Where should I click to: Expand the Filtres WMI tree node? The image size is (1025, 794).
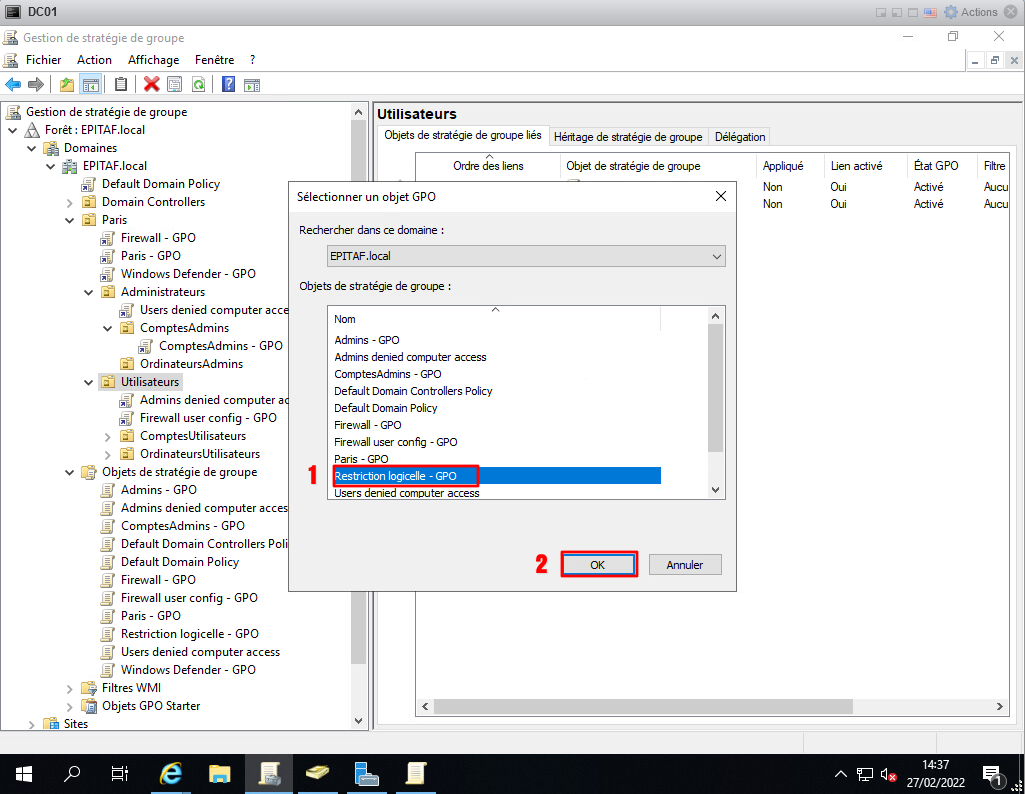[x=70, y=688]
